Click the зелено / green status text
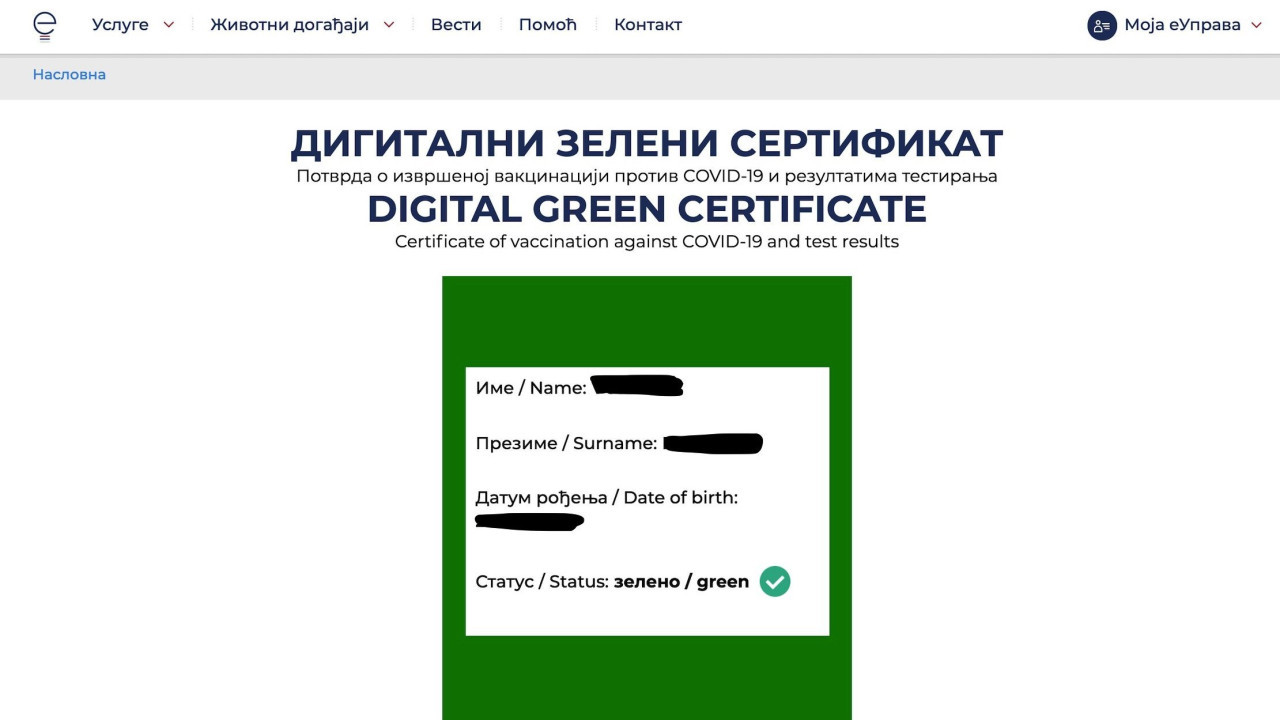1280x720 pixels. 681,582
